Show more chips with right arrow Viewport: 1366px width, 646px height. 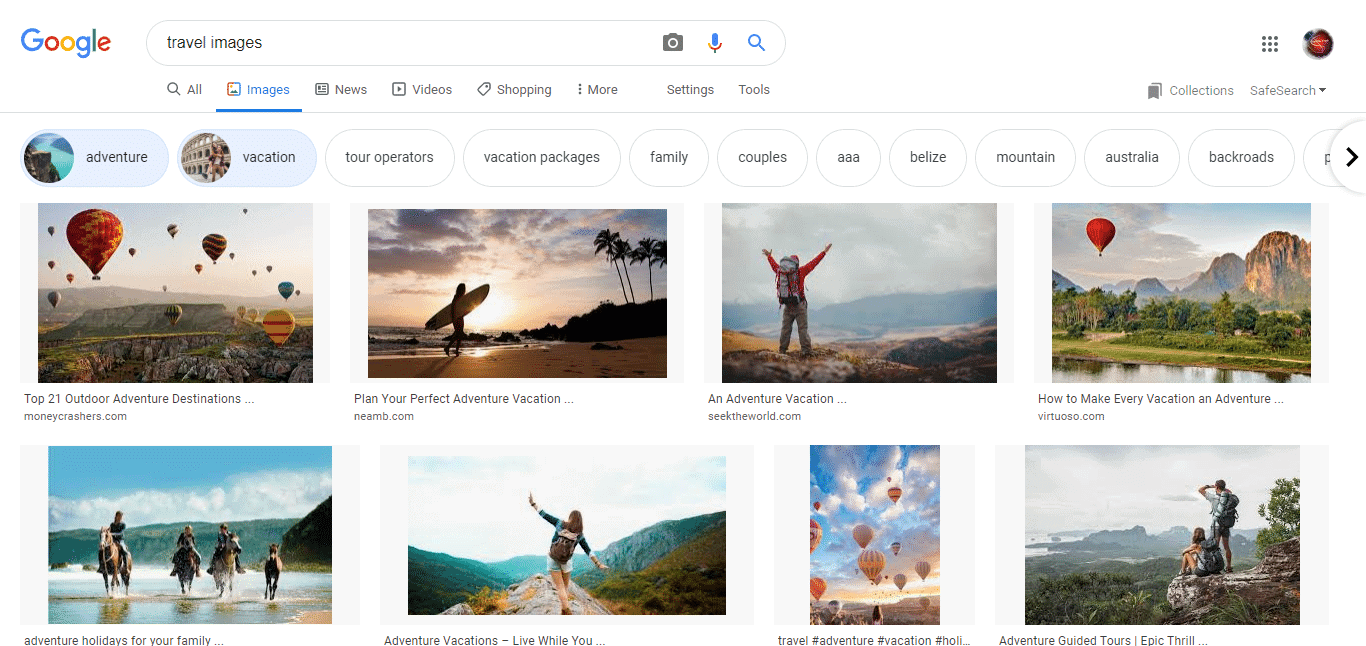click(x=1351, y=157)
